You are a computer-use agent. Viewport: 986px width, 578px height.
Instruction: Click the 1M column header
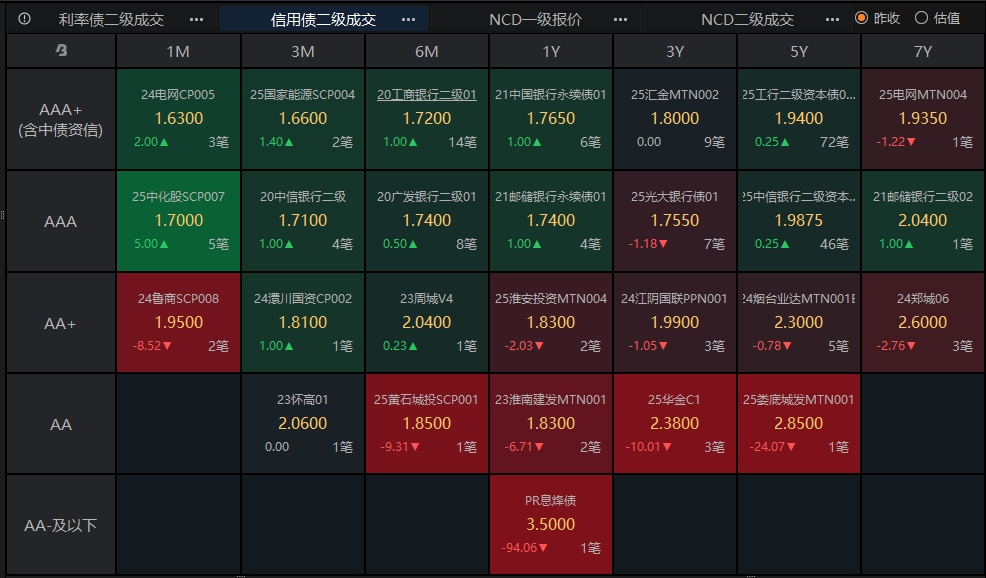(178, 51)
